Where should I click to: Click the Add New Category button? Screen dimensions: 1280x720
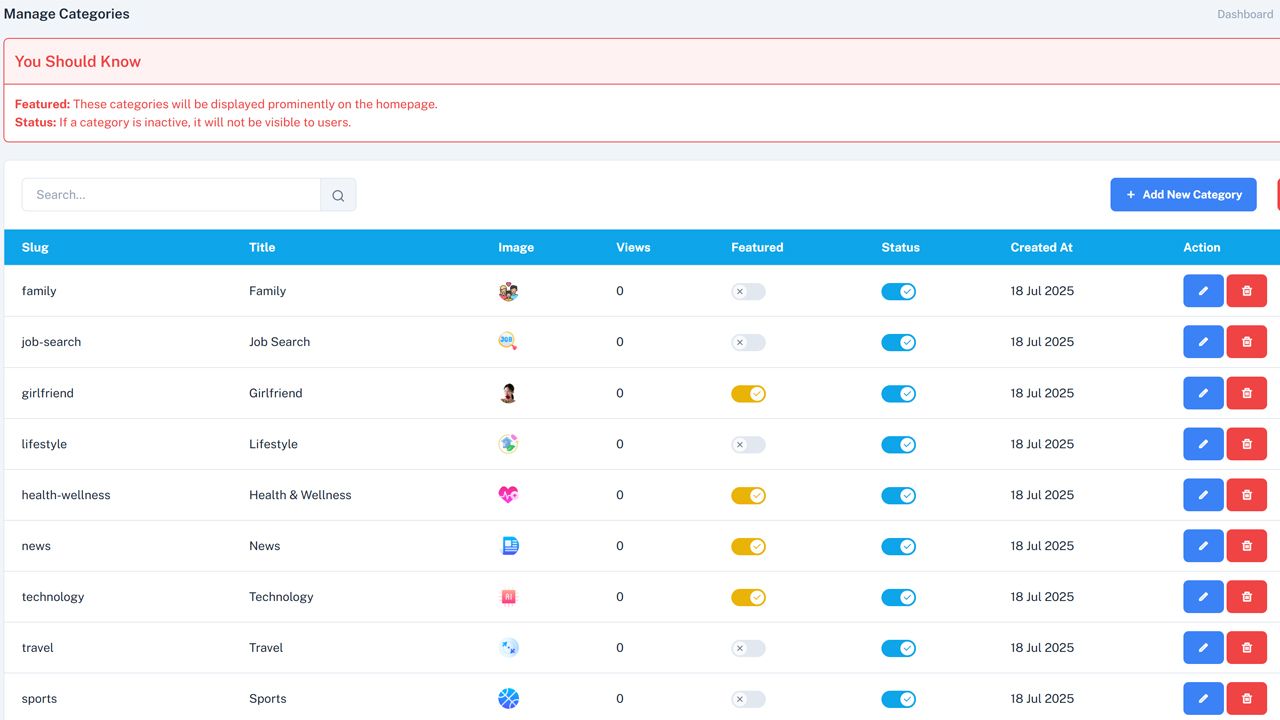(1183, 195)
